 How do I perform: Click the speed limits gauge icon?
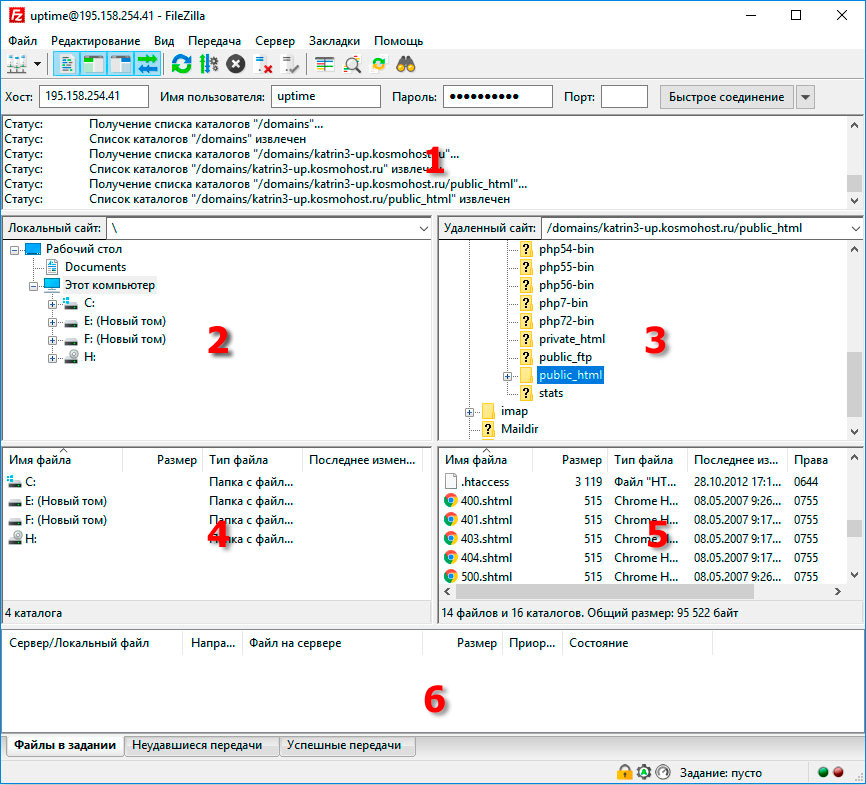tap(663, 772)
